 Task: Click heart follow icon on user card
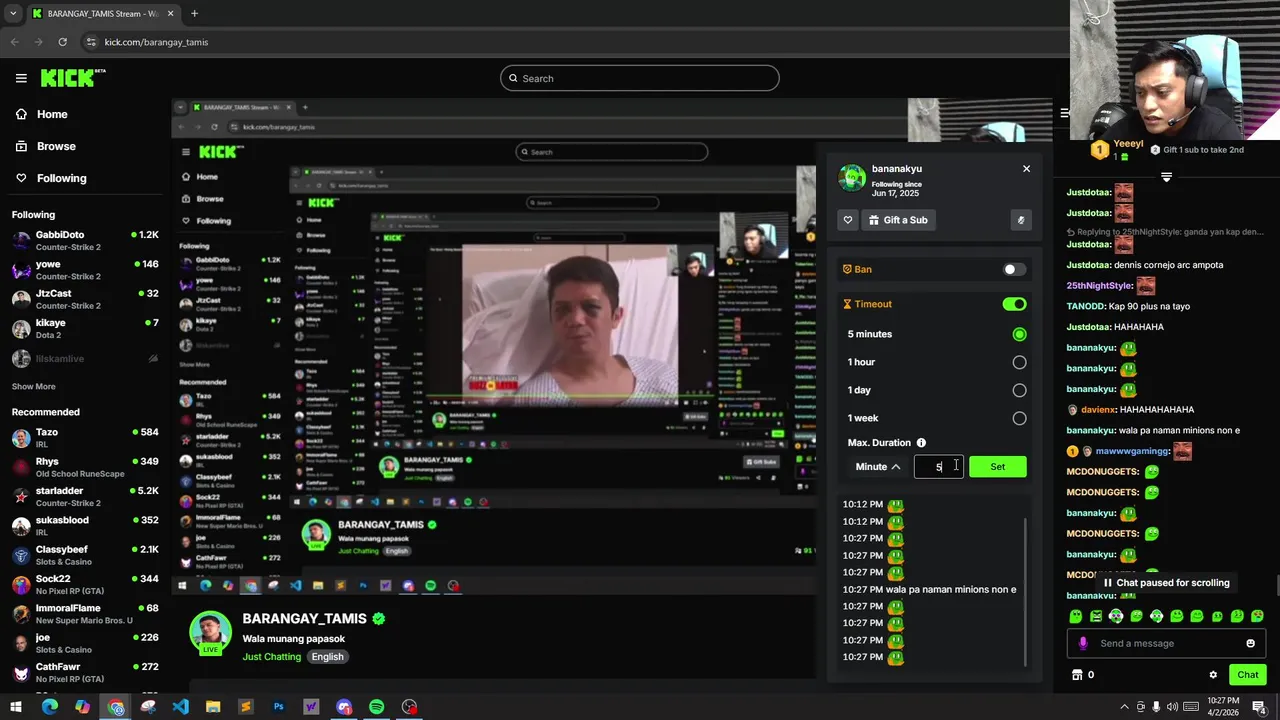point(848,220)
